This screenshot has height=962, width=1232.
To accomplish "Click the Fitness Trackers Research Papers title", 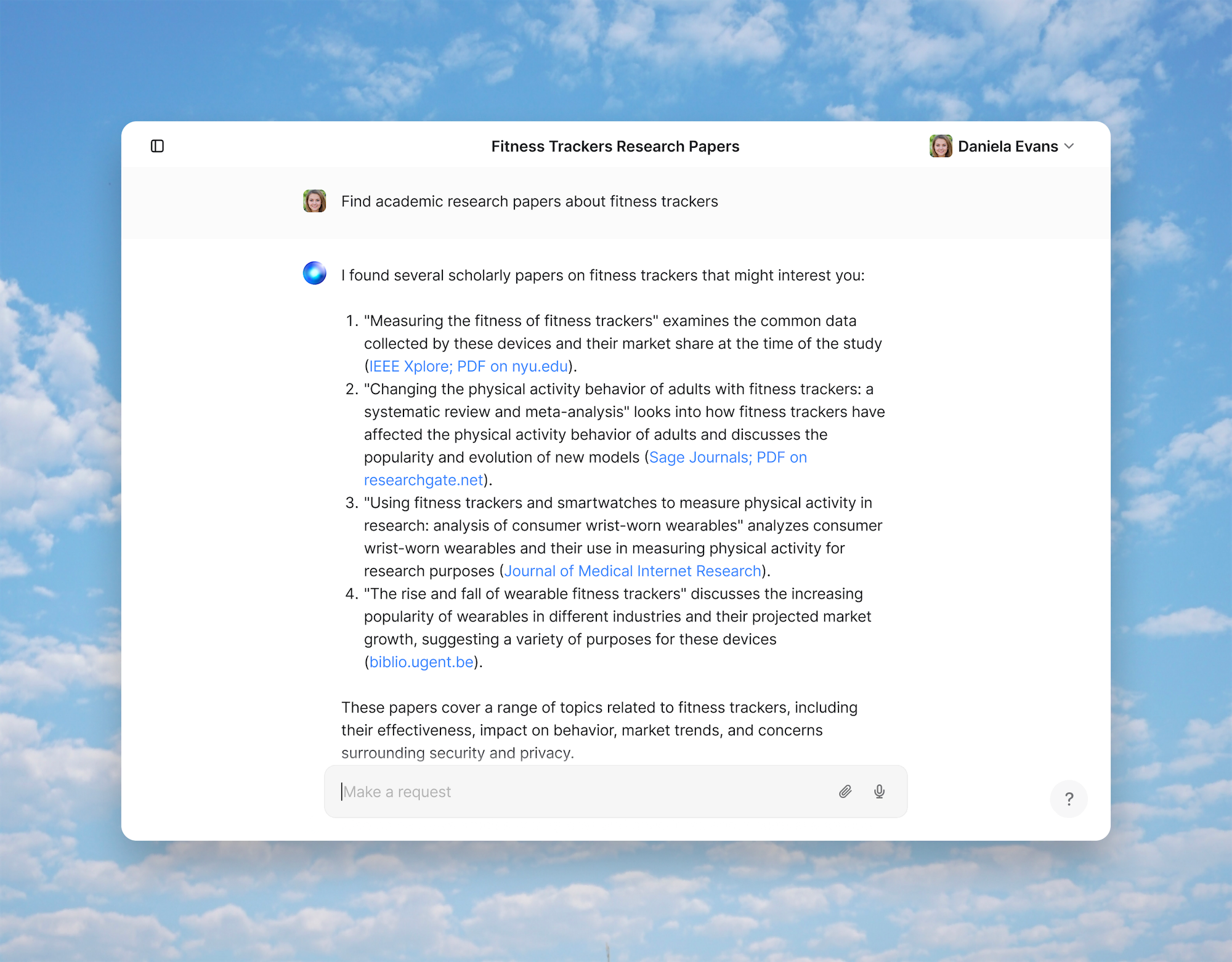I will 615,147.
